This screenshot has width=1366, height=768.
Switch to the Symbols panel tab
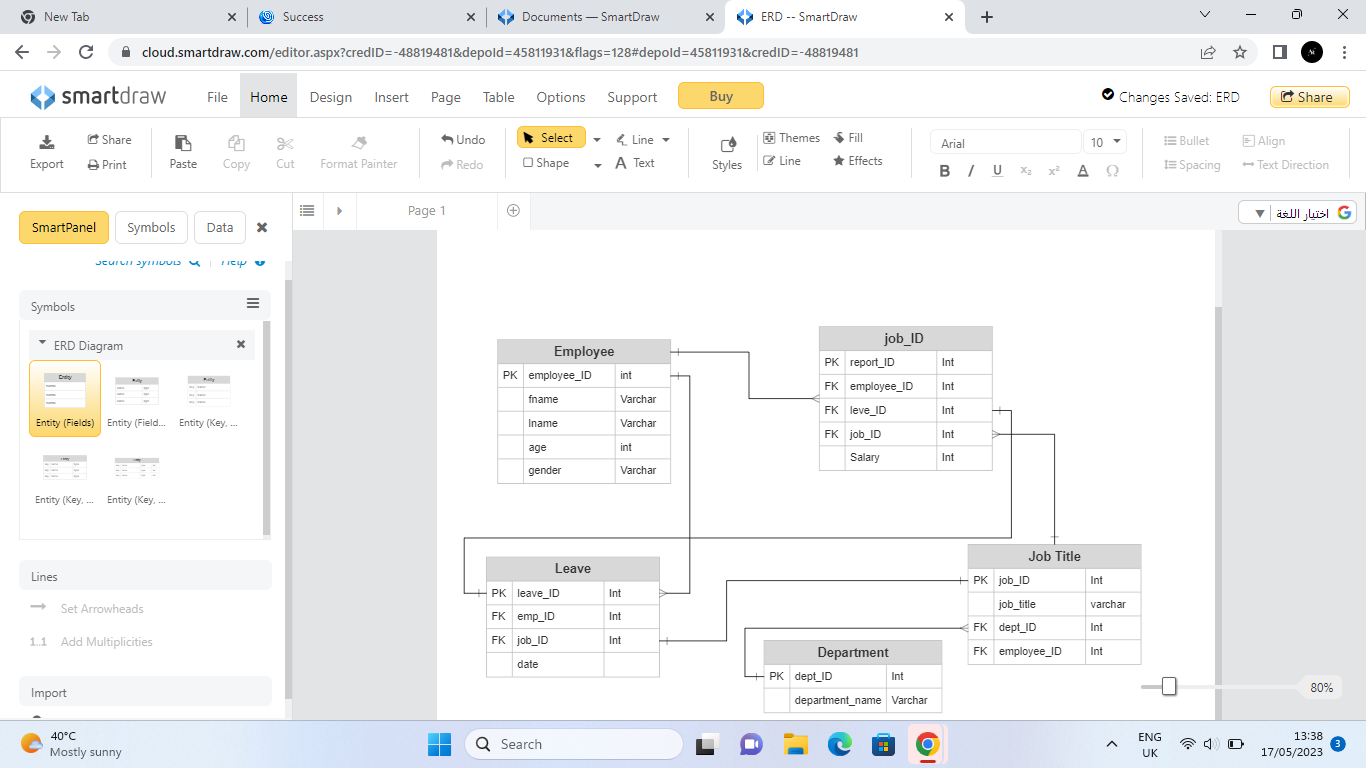click(x=151, y=227)
